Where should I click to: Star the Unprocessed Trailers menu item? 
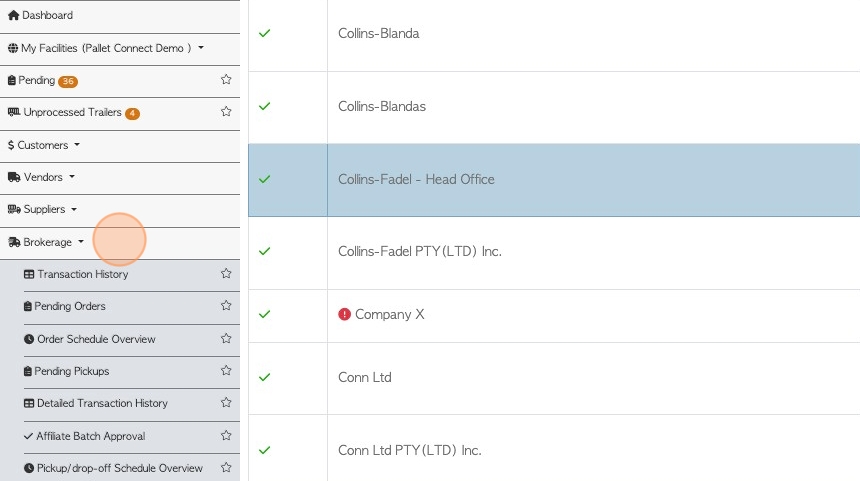pyautogui.click(x=226, y=112)
